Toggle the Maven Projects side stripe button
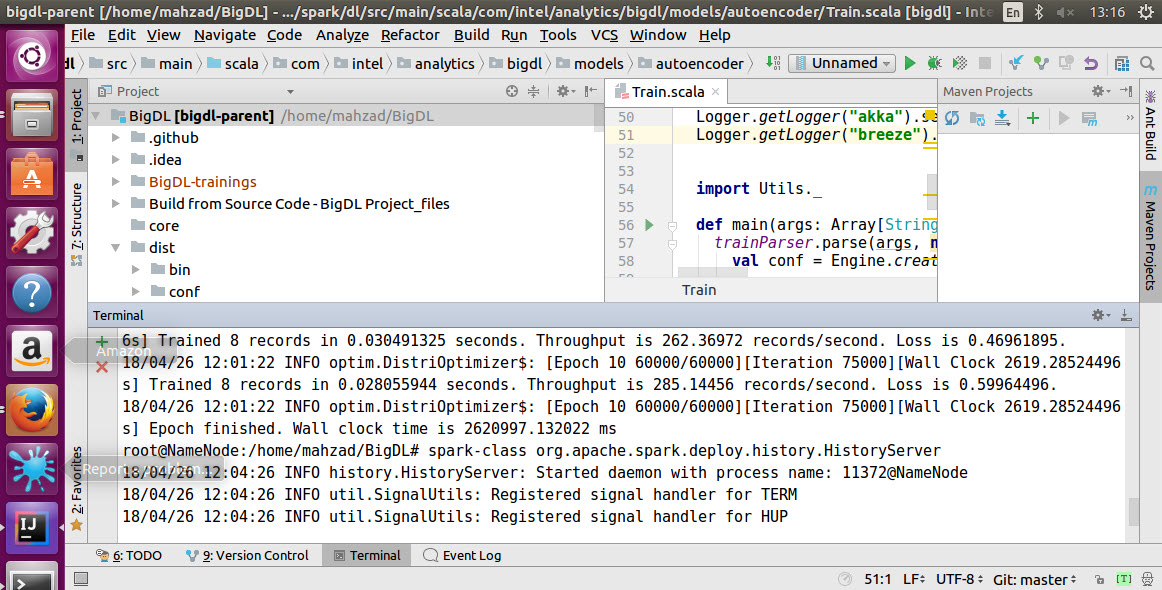Image resolution: width=1162 pixels, height=590 pixels. 1150,237
